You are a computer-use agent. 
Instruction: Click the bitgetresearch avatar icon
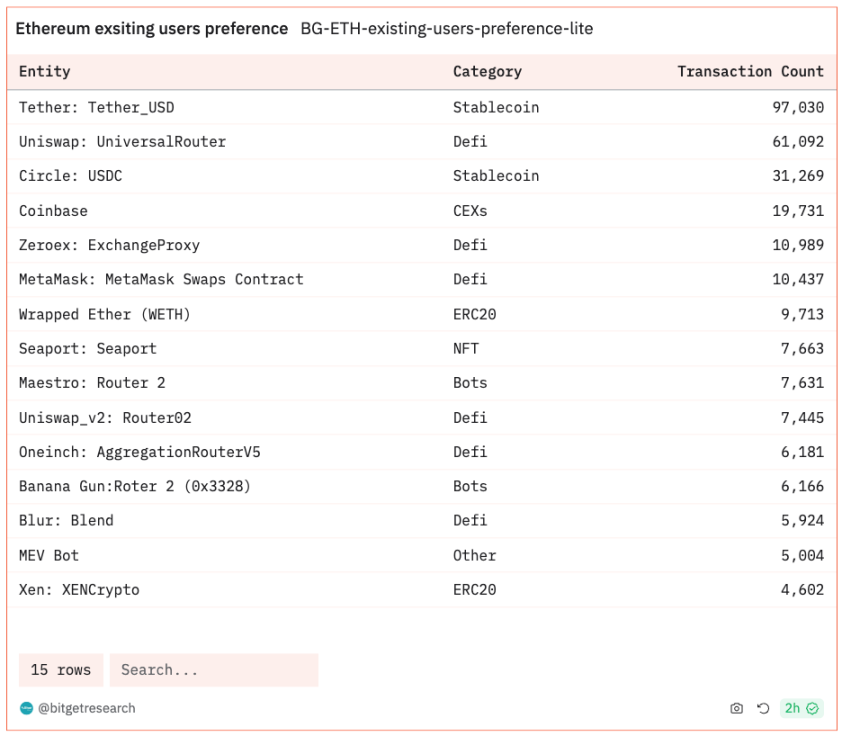coord(27,708)
